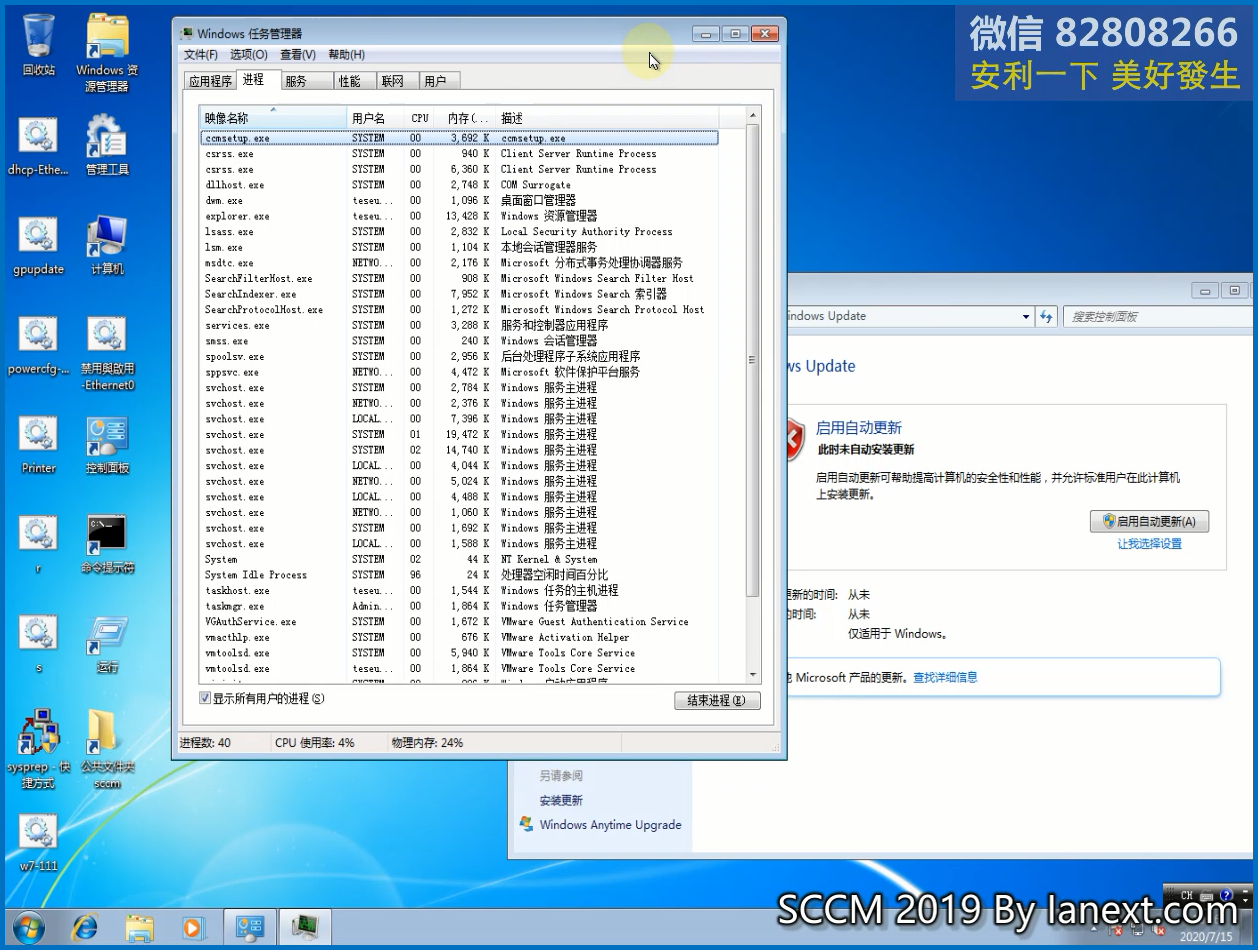Switch to the 应用程序 tab
This screenshot has width=1258, height=950.
tap(210, 81)
